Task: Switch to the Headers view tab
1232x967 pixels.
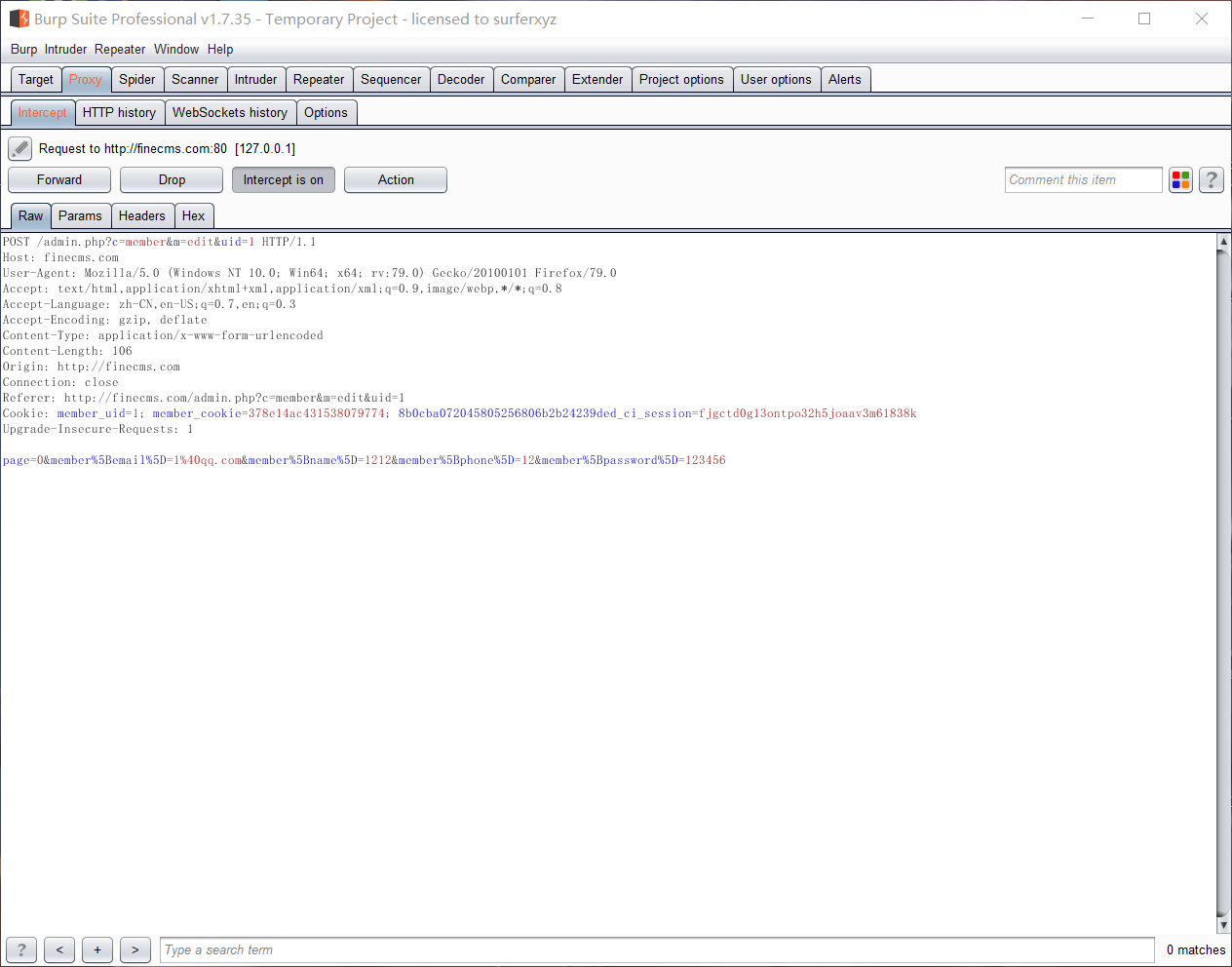Action: point(142,216)
